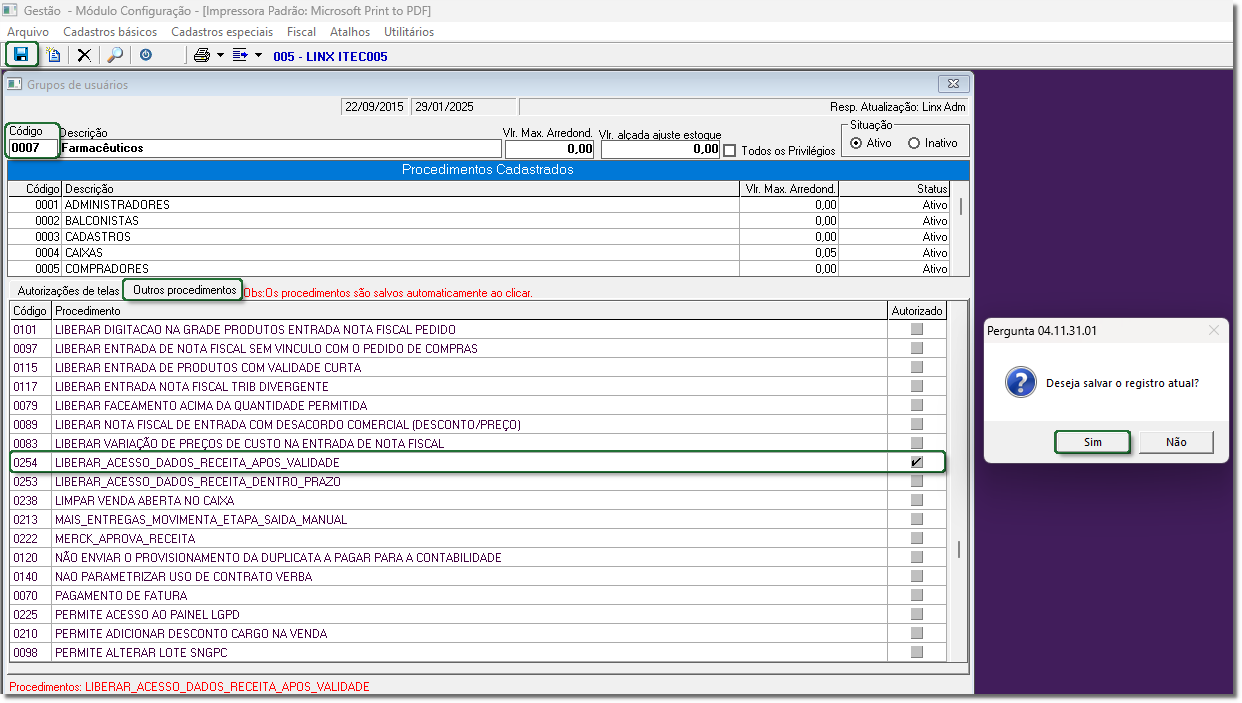The width and height of the screenshot is (1242, 703).
Task: Expand the export list dropdown arrow
Action: pyautogui.click(x=259, y=56)
